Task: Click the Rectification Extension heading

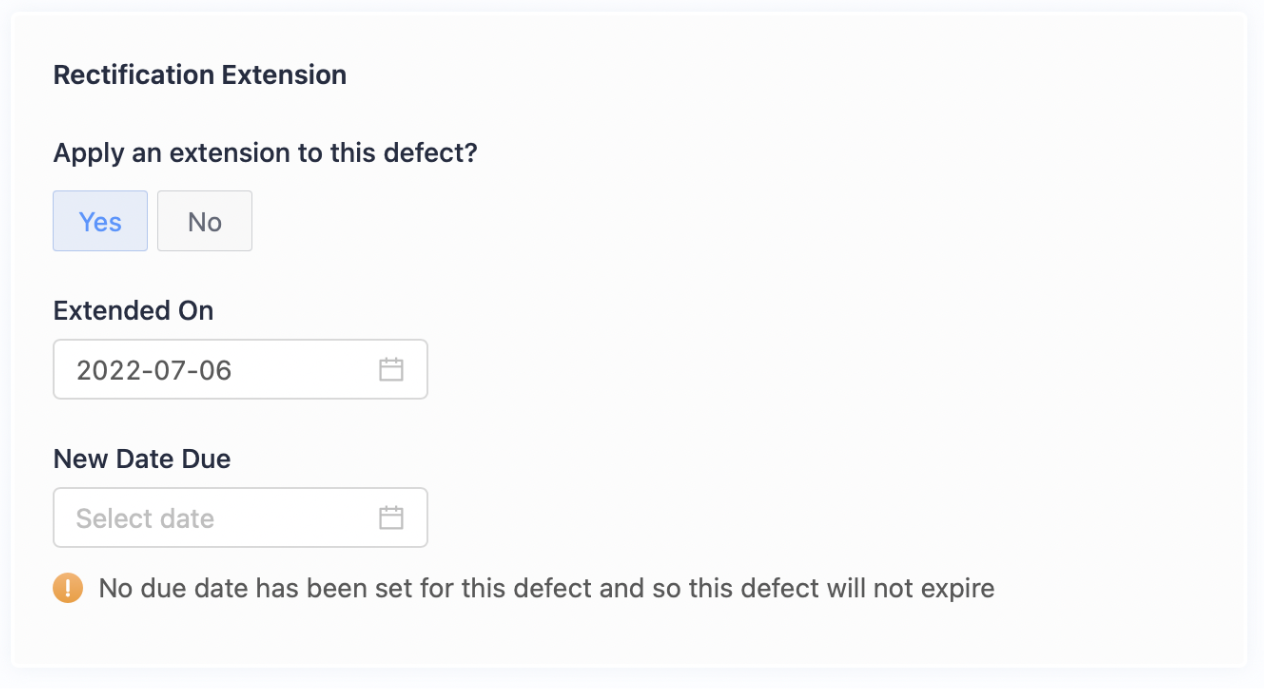Action: (200, 75)
